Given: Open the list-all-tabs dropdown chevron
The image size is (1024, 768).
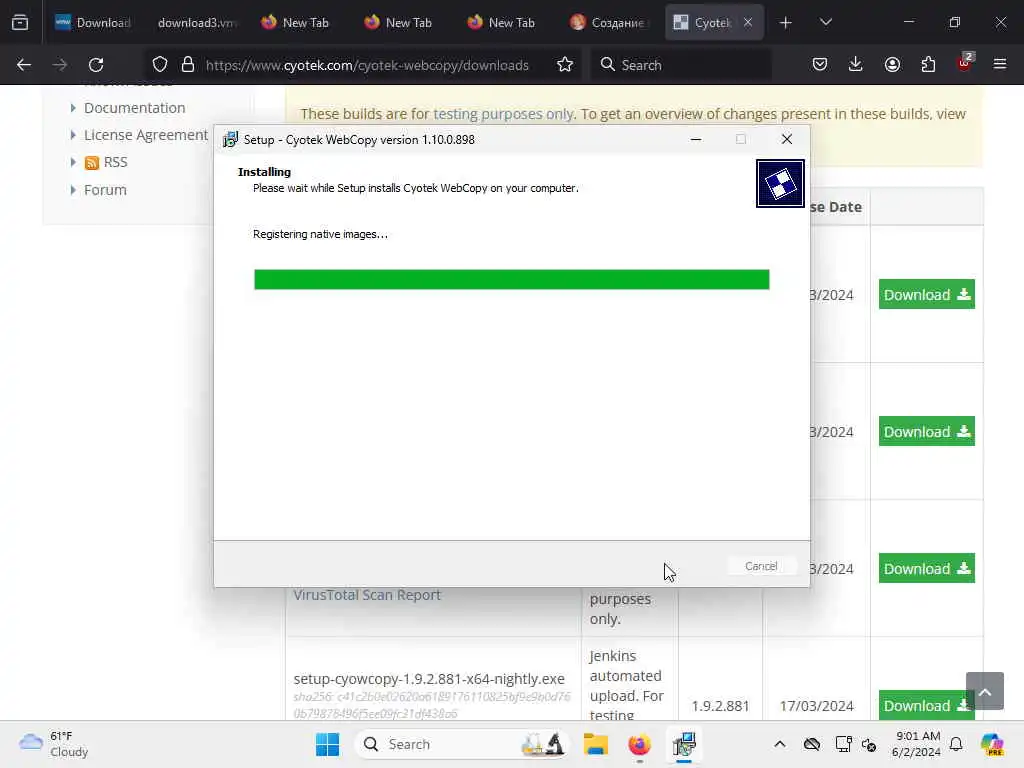Looking at the screenshot, I should [x=826, y=22].
